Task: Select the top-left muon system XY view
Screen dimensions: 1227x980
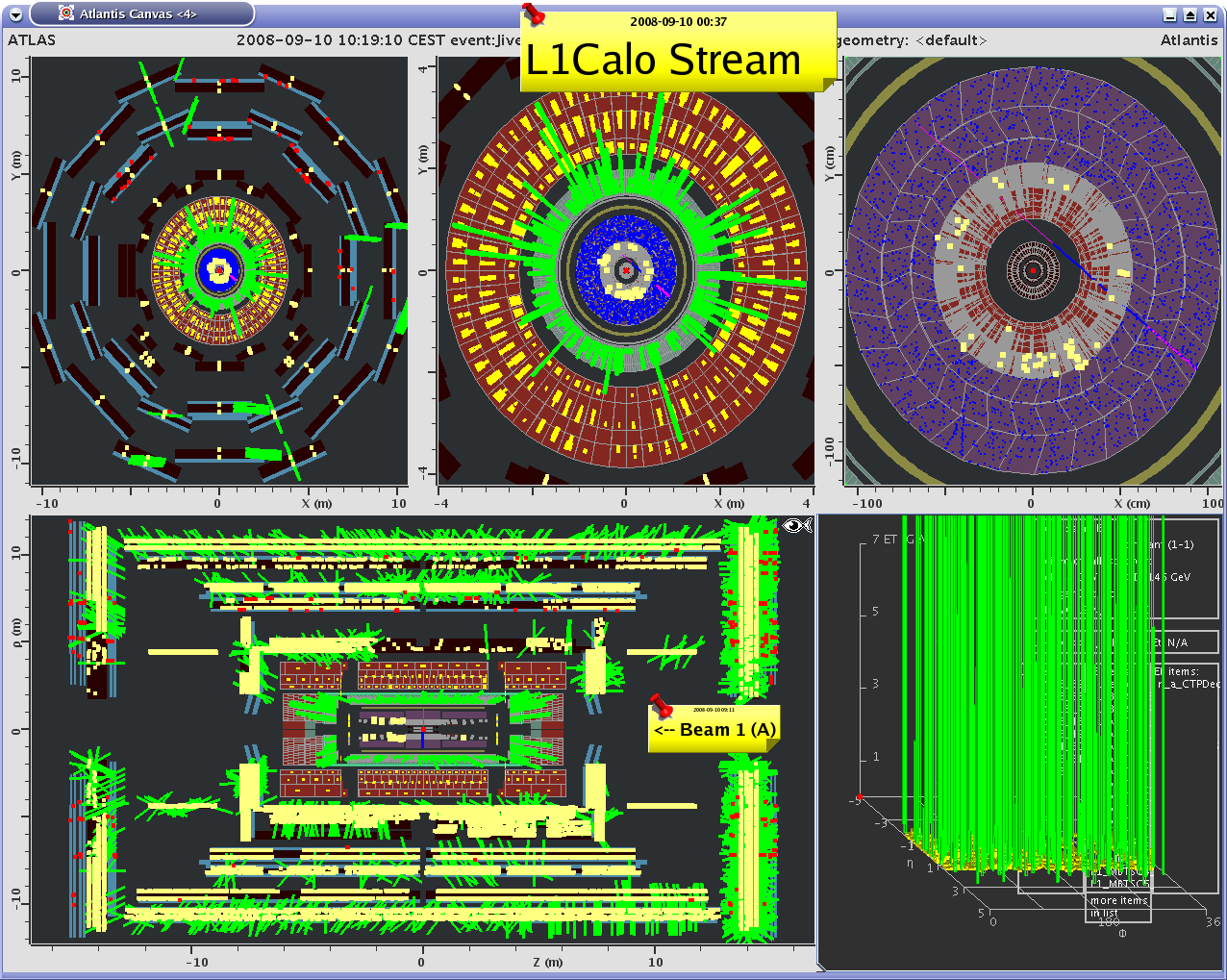Action: [x=219, y=271]
